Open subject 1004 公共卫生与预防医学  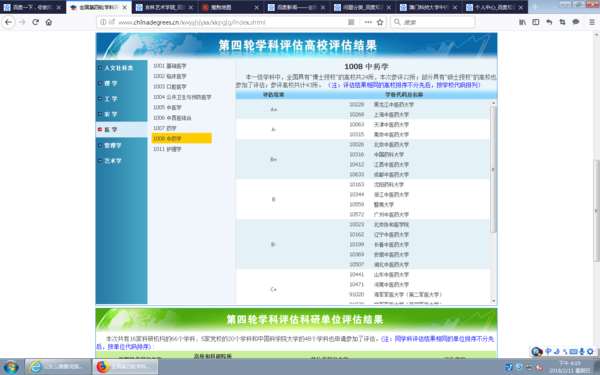[x=182, y=97]
